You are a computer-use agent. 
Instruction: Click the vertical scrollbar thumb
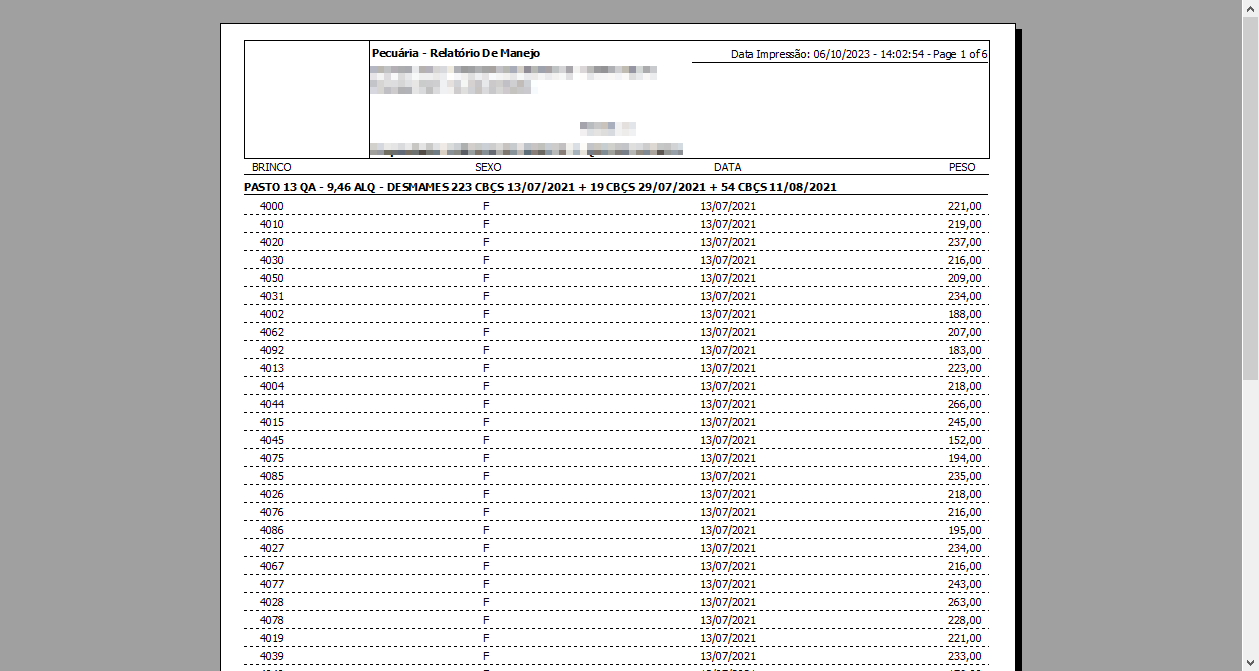1250,198
